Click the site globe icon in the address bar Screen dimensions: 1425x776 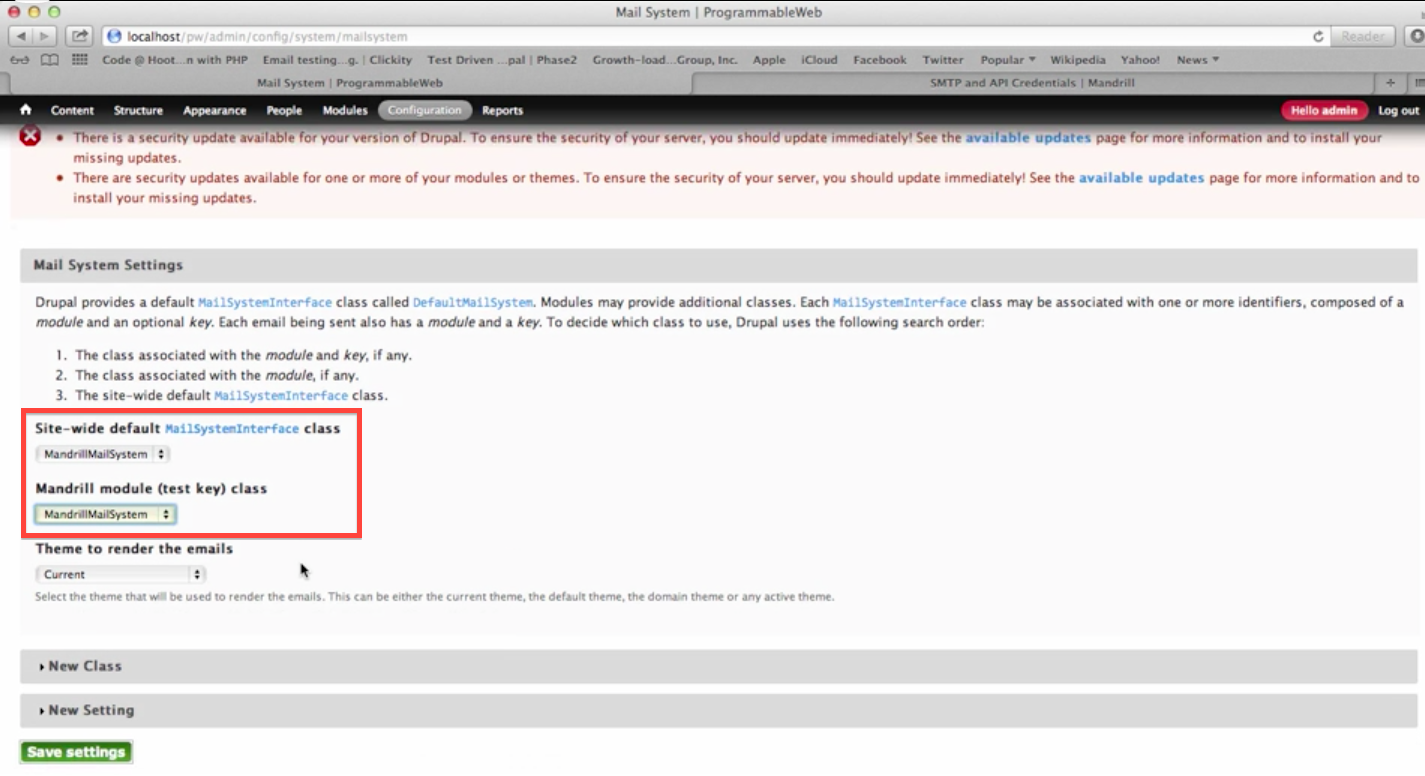click(114, 36)
